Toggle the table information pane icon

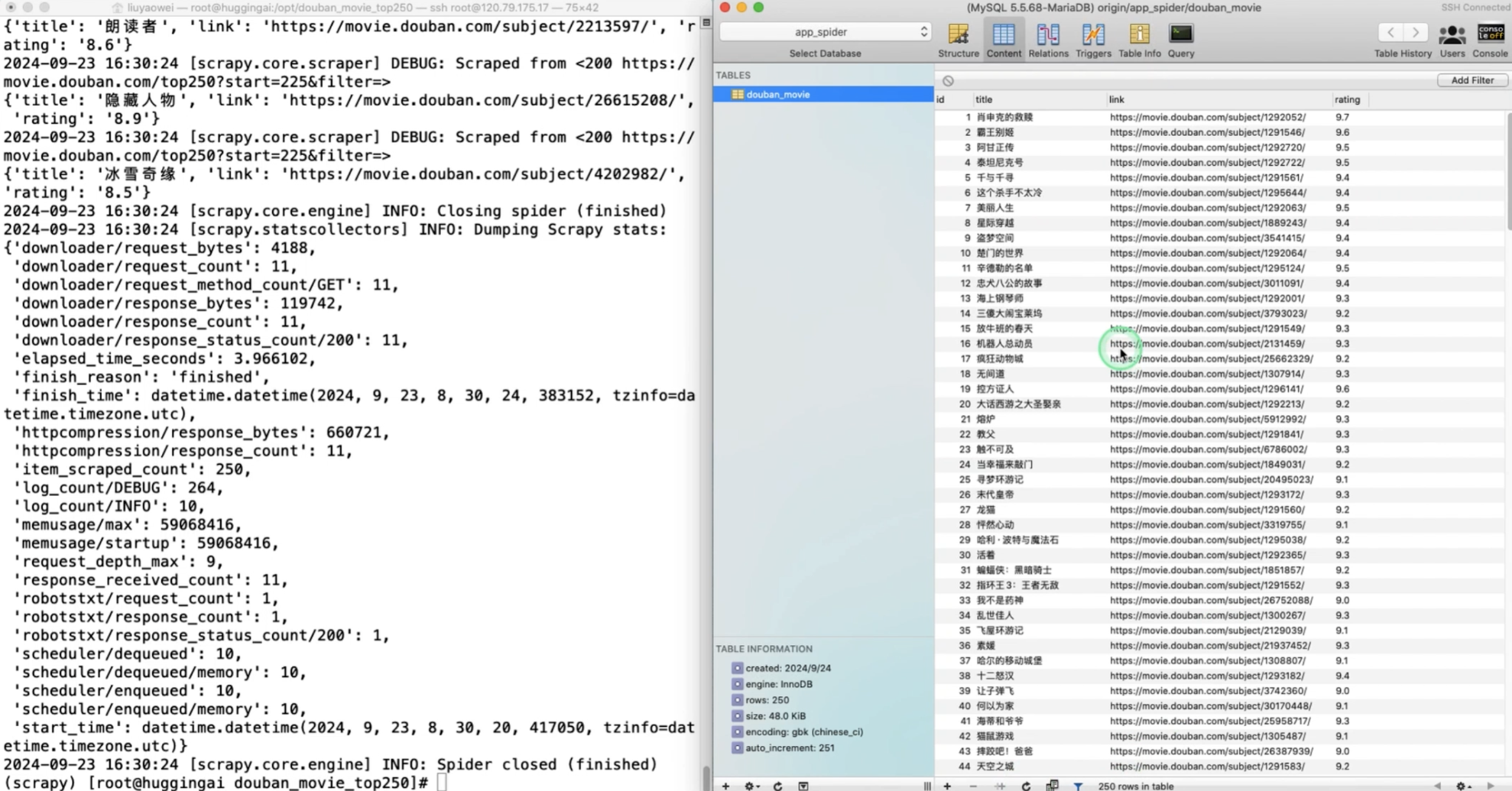(x=803, y=785)
